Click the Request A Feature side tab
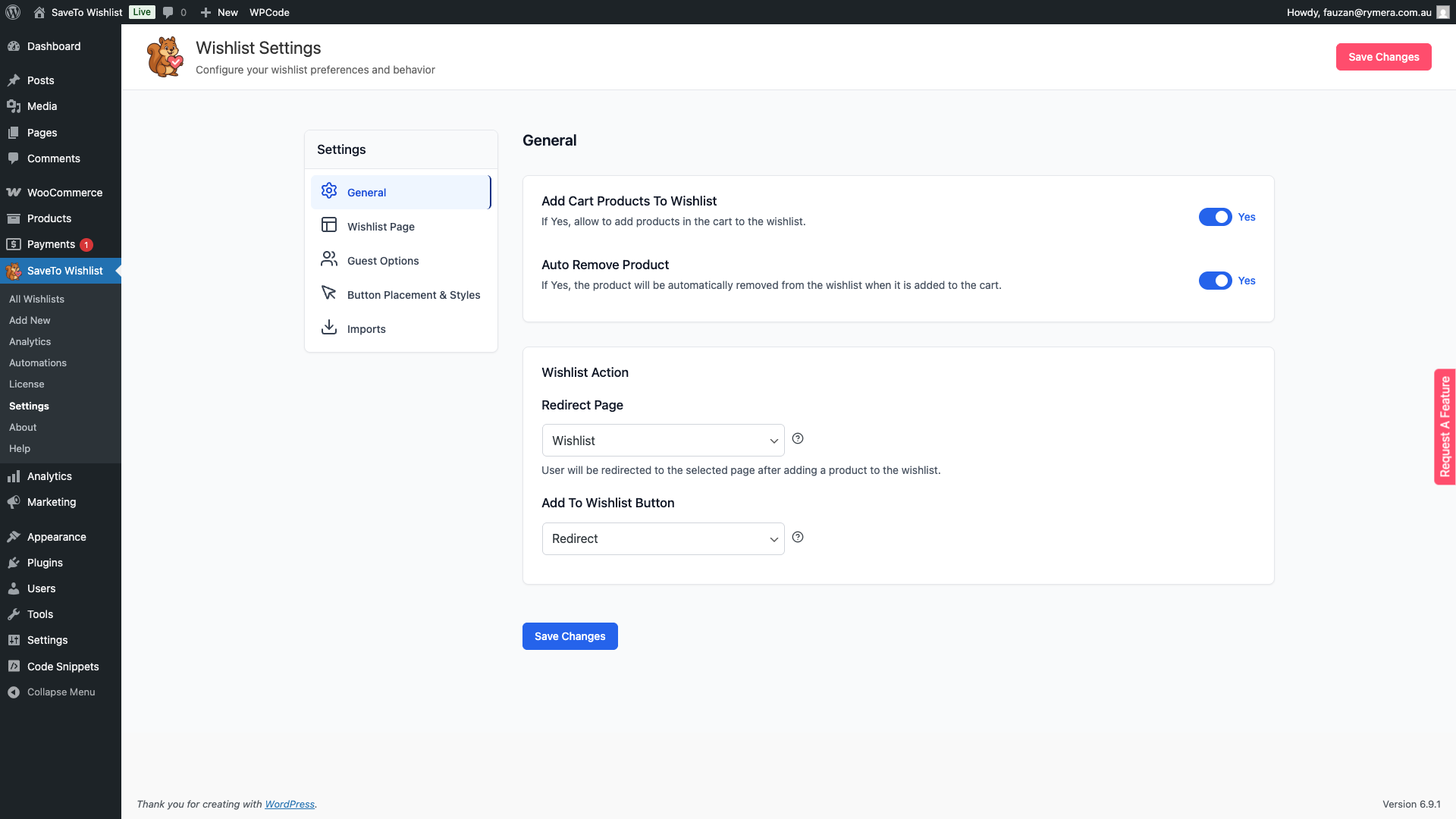This screenshot has height=819, width=1456. 1445,426
